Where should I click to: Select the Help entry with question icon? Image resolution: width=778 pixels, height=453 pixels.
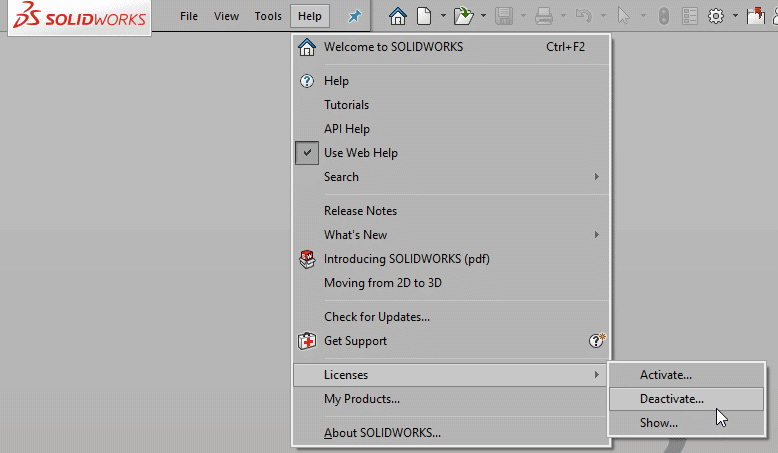pyautogui.click(x=451, y=81)
